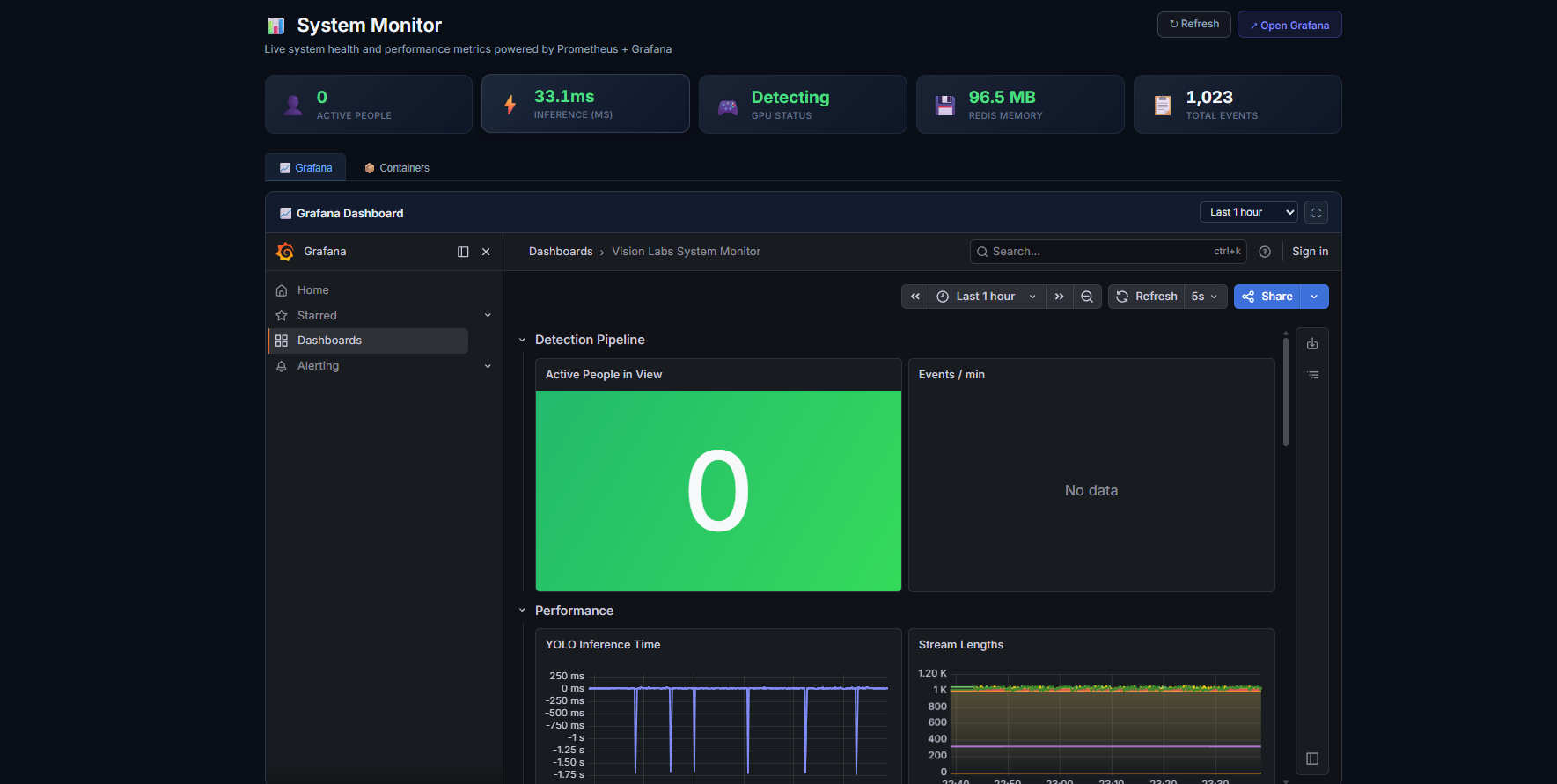Open the Last 1 hour select in the Grafana Dashboard header

[1248, 212]
